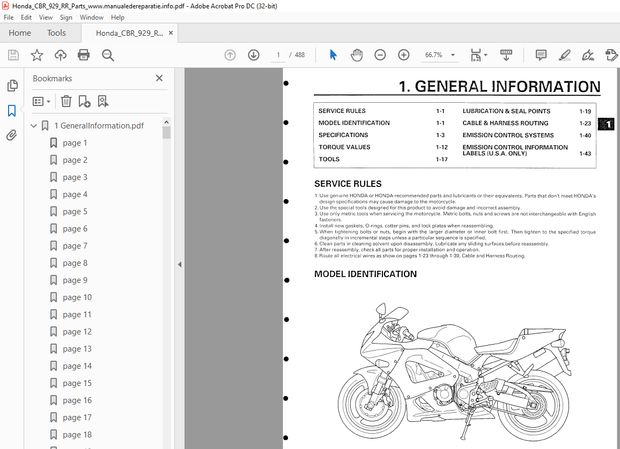620x449 pixels.
Task: Jump to bookmark page 11
Action: point(77,315)
